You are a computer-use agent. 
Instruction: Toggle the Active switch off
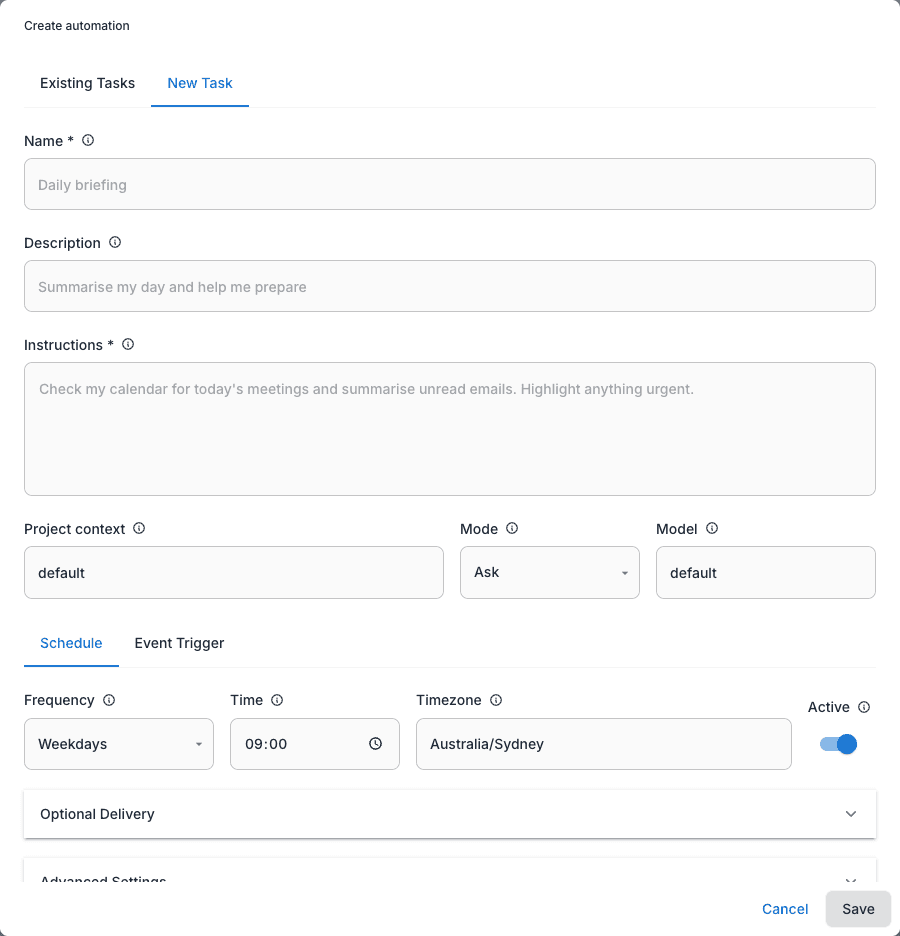pyautogui.click(x=839, y=744)
